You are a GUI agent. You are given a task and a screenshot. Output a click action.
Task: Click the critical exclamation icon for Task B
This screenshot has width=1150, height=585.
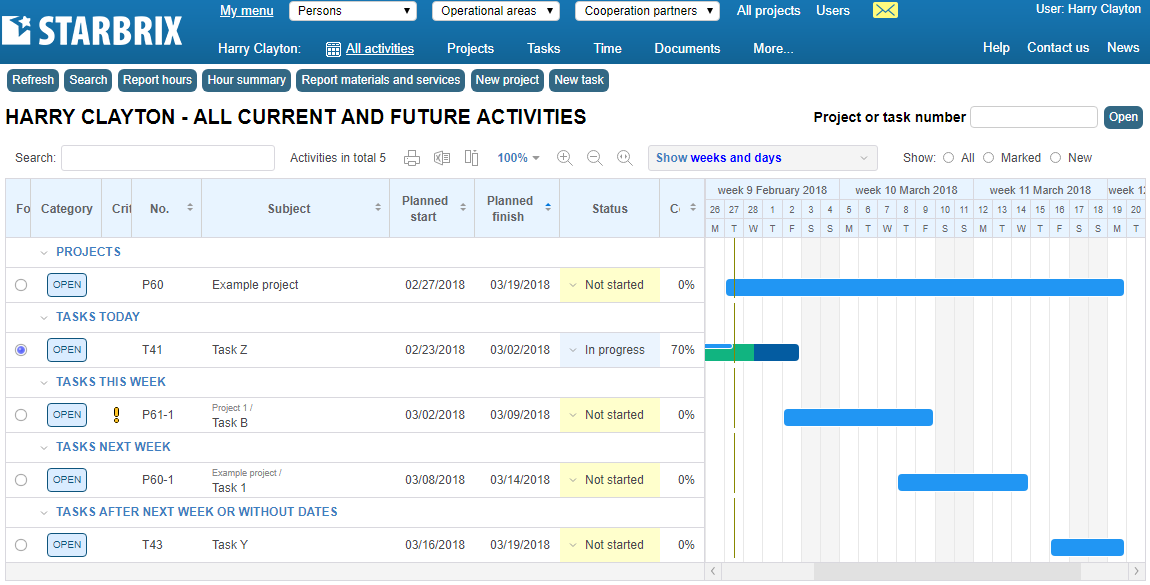[x=116, y=415]
